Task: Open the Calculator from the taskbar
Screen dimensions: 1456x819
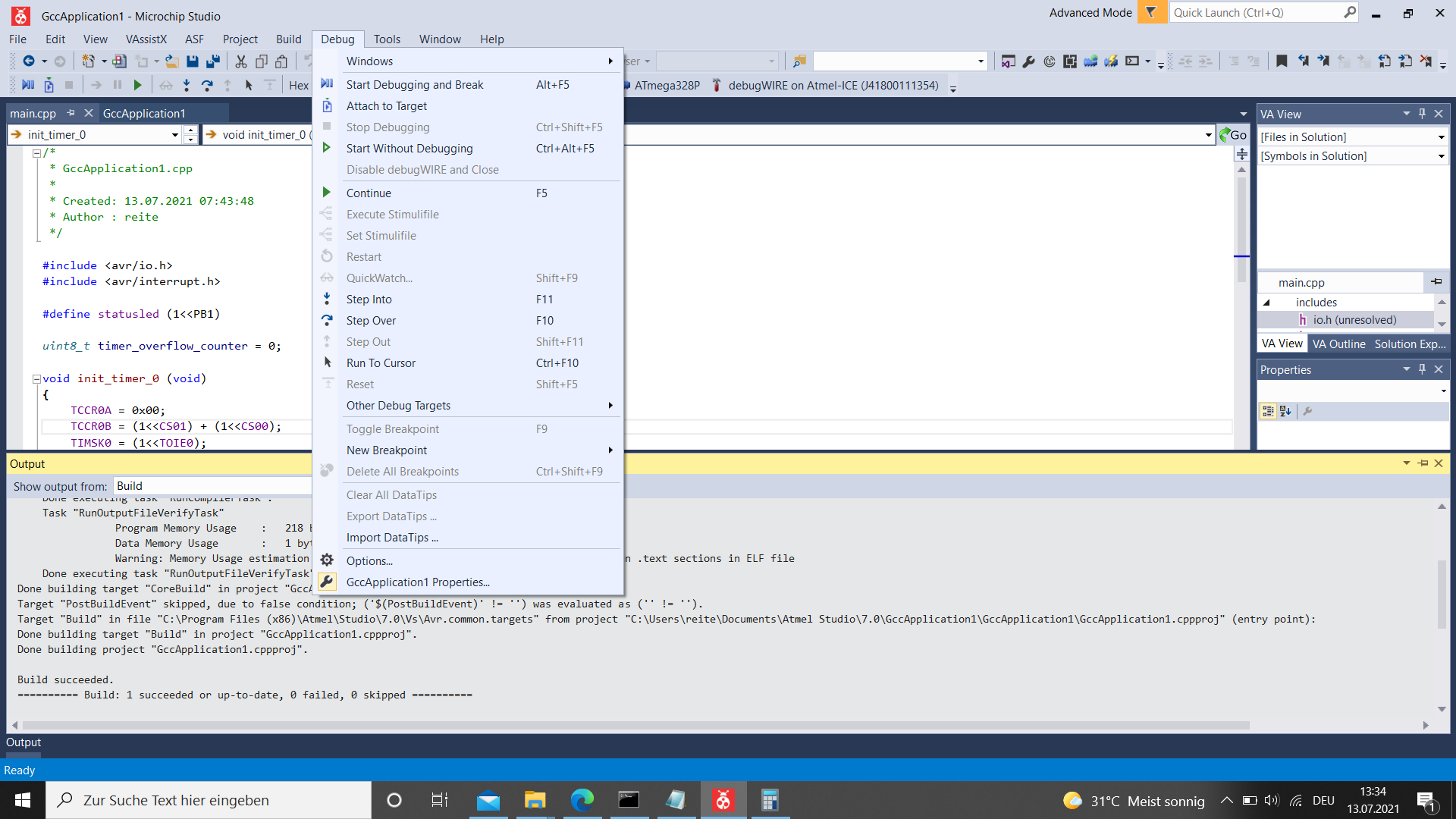Action: tap(770, 800)
